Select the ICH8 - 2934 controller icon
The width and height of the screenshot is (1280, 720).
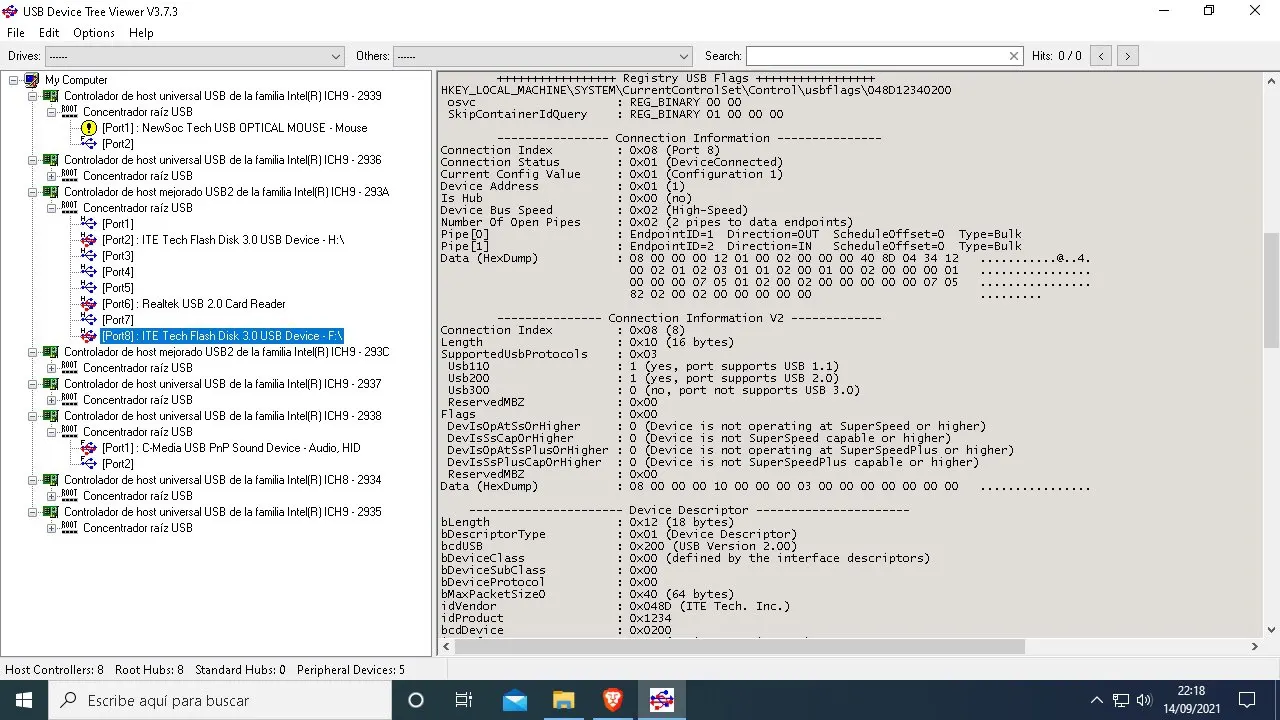tap(51, 480)
